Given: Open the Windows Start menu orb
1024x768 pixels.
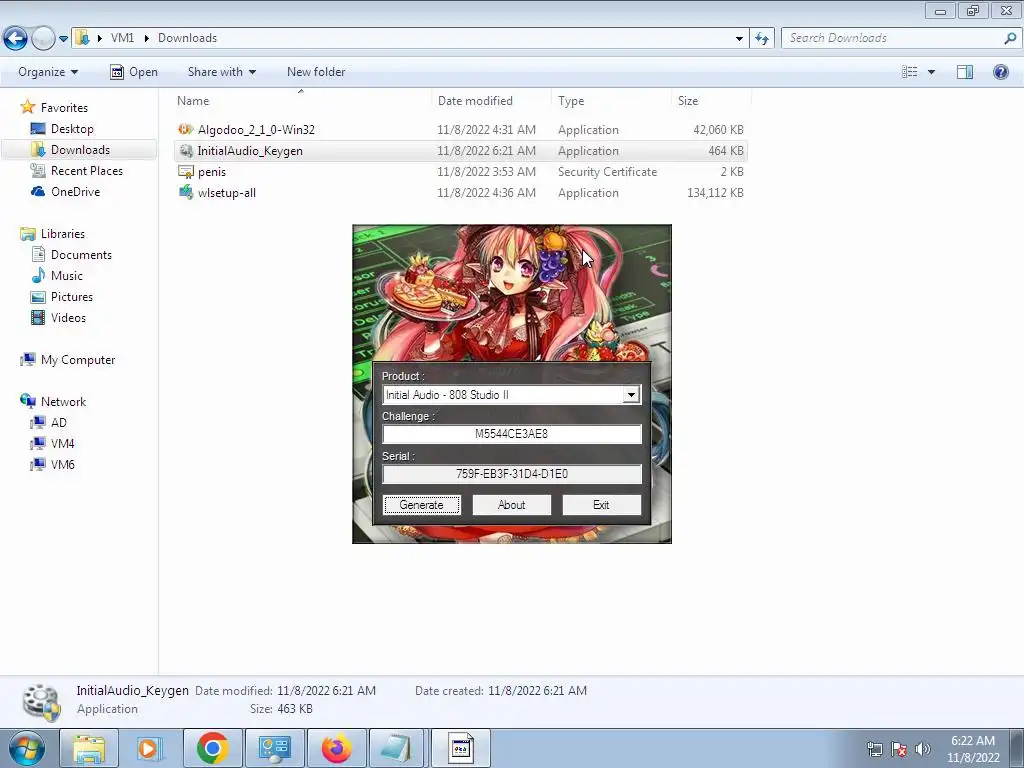Looking at the screenshot, I should (x=26, y=748).
